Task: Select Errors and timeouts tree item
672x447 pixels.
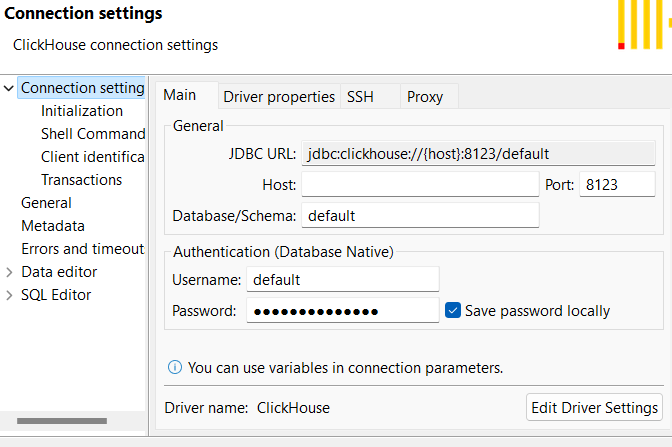Action: click(83, 249)
